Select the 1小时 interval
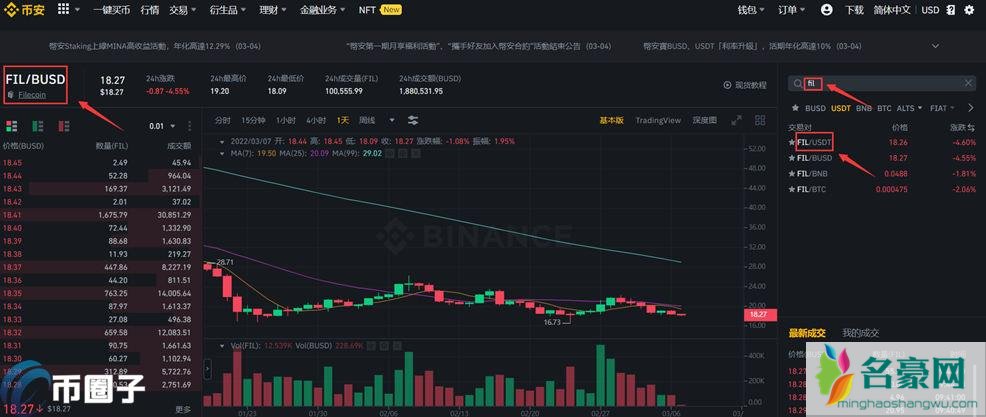986x417 pixels. pos(286,120)
